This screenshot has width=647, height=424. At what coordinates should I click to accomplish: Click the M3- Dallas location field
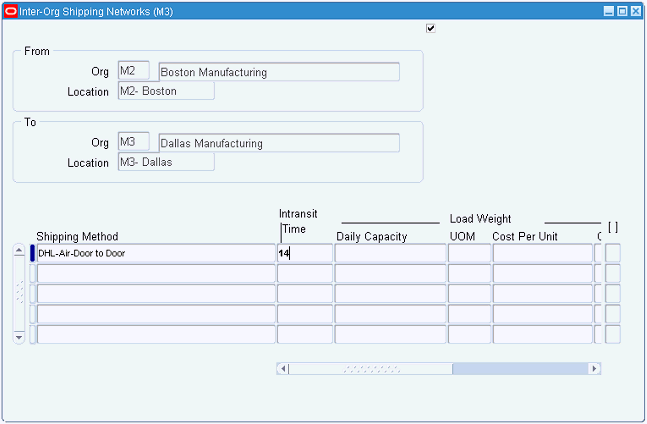pyautogui.click(x=166, y=162)
